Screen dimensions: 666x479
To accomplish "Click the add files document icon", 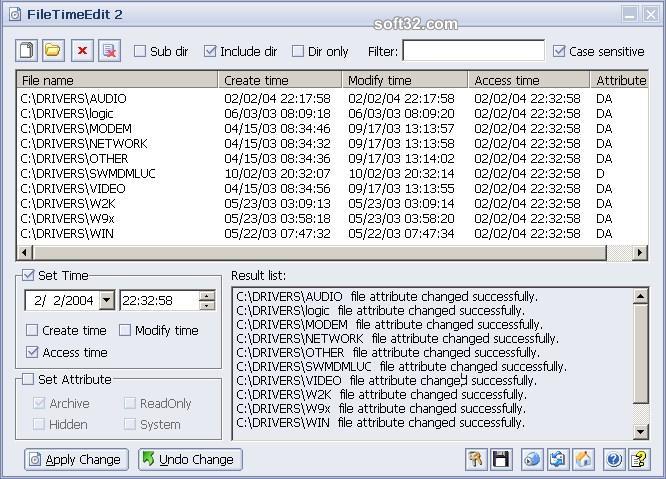I will click(26, 51).
